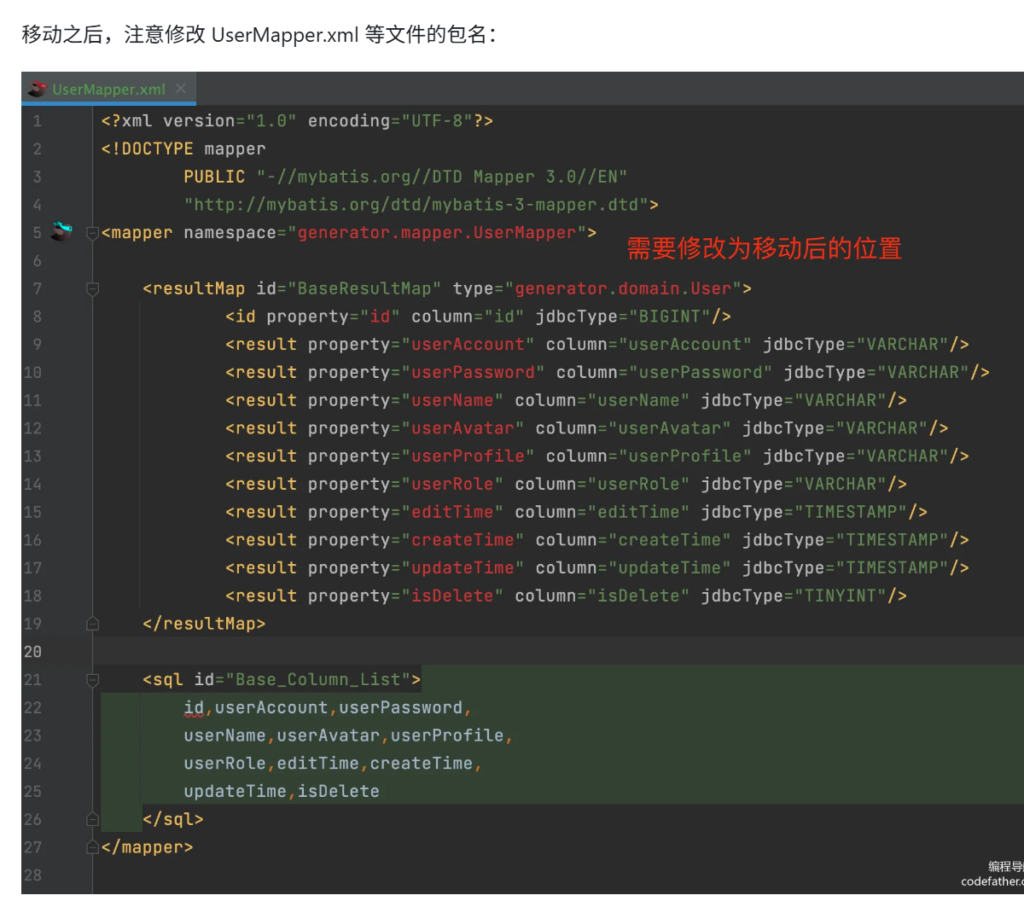This screenshot has height=907, width=1024.
Task: Click line number 1 in the gutter
Action: (x=37, y=121)
